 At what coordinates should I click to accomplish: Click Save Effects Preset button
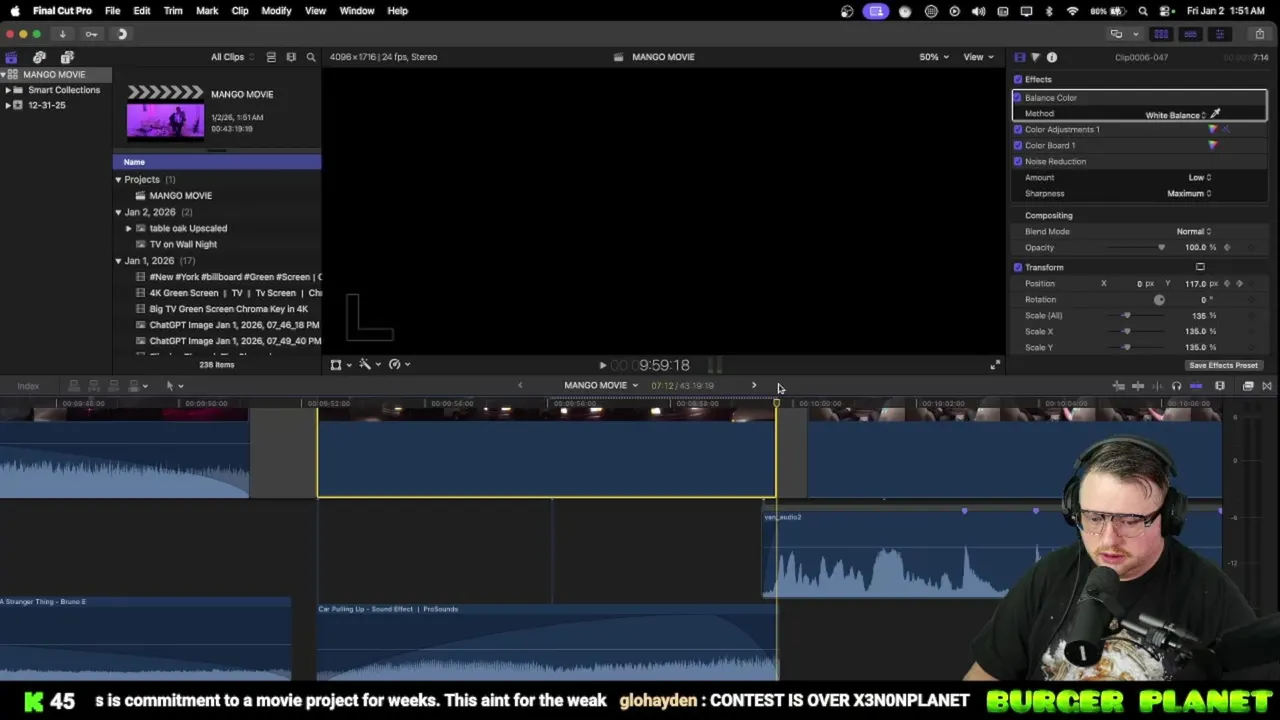click(x=1223, y=365)
